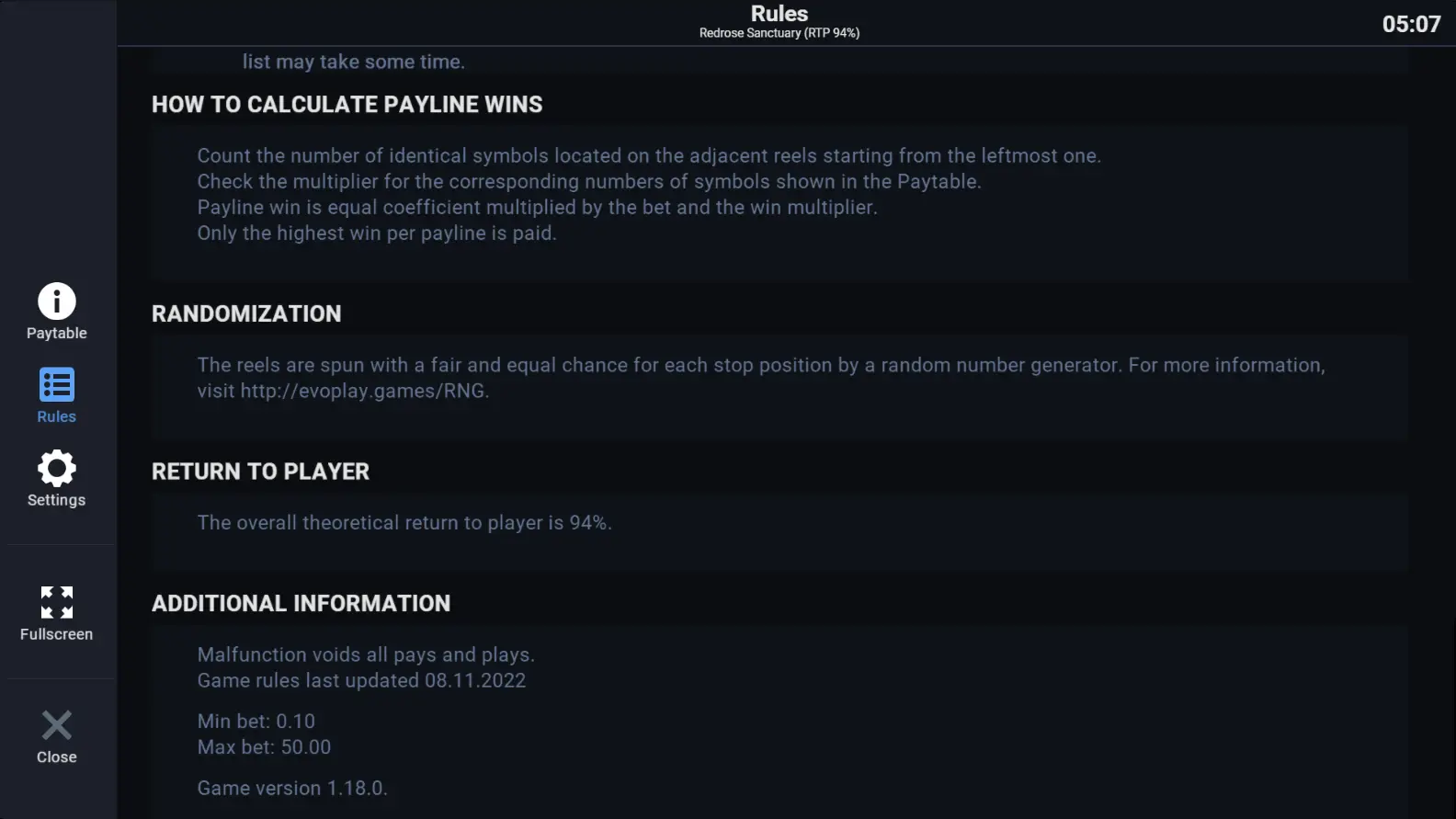The image size is (1456, 819).
Task: Select the Additional Information heading
Action: point(301,604)
